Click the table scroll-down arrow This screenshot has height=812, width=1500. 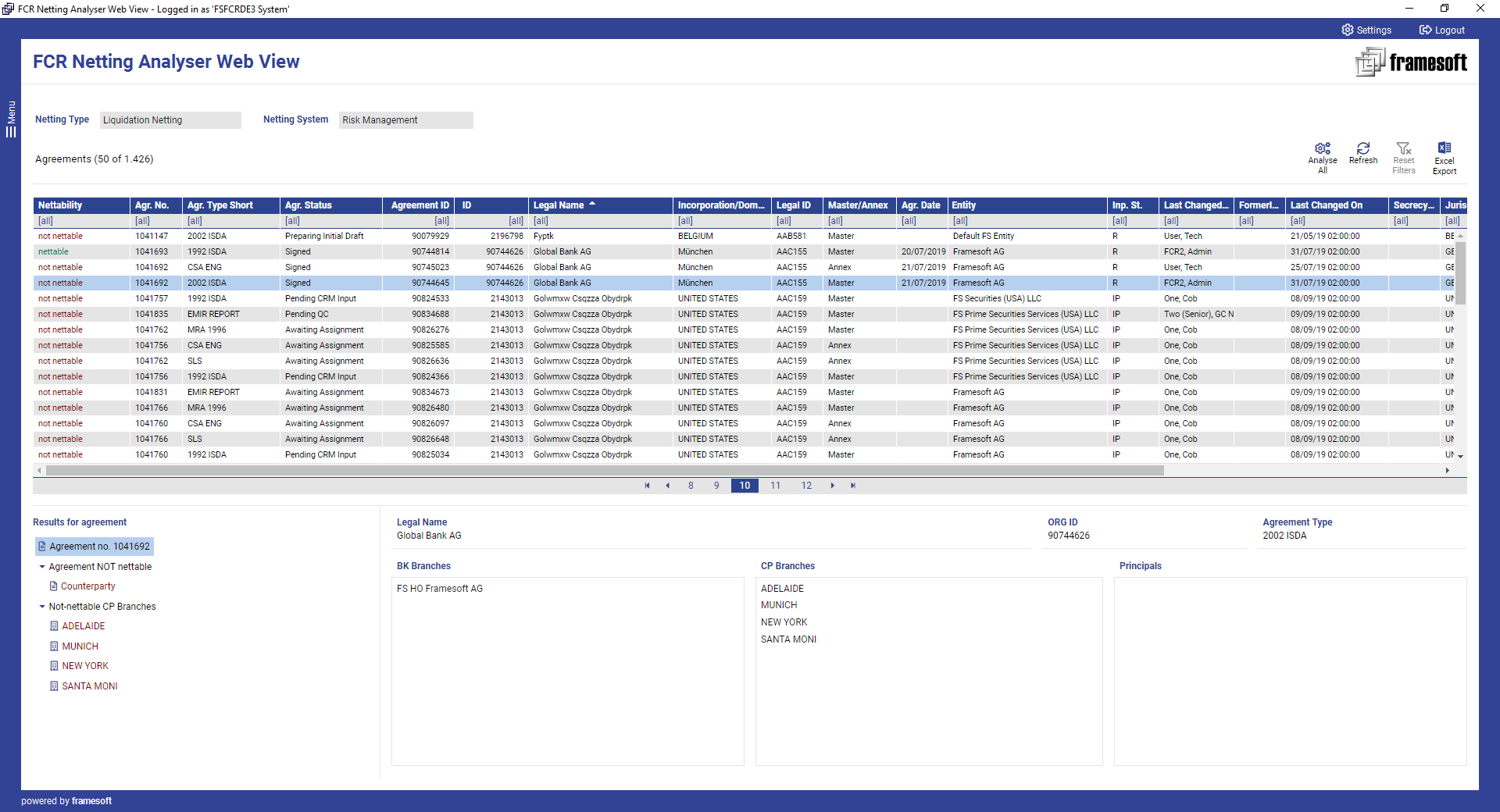click(x=1460, y=456)
